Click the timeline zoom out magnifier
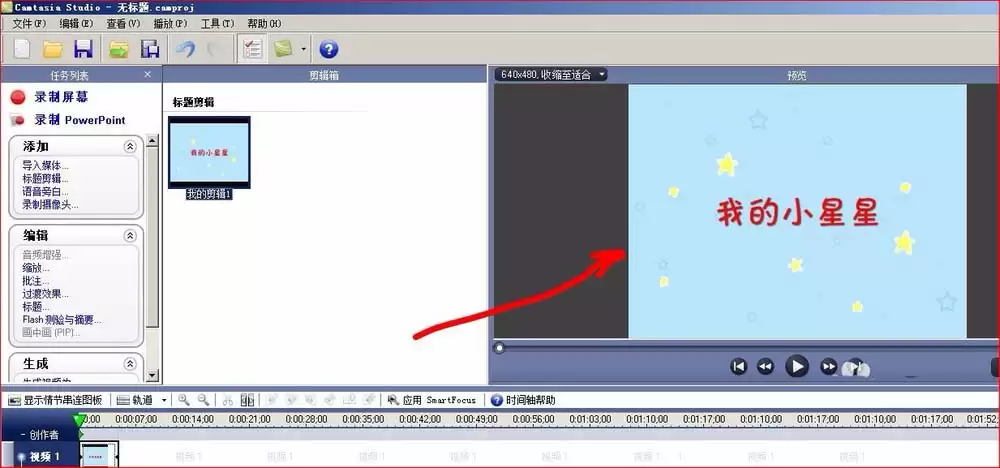The image size is (1000, 468). point(203,400)
